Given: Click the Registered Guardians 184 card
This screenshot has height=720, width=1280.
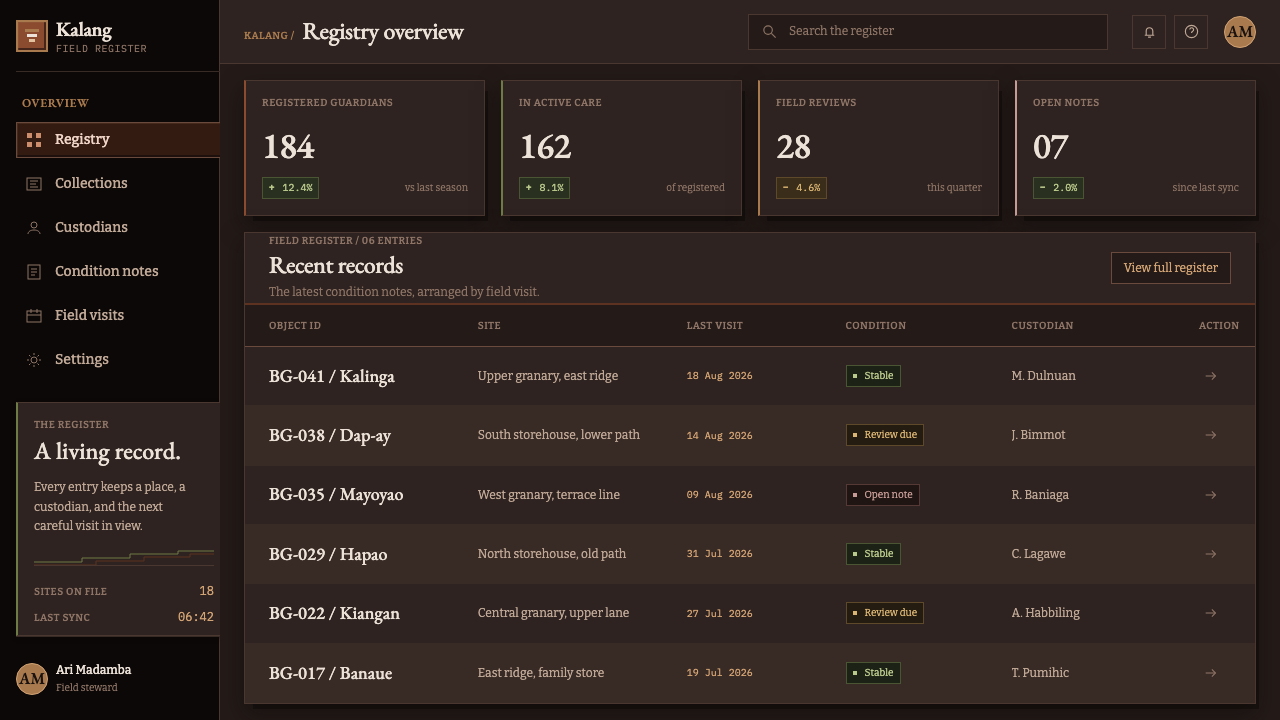Looking at the screenshot, I should [364, 148].
